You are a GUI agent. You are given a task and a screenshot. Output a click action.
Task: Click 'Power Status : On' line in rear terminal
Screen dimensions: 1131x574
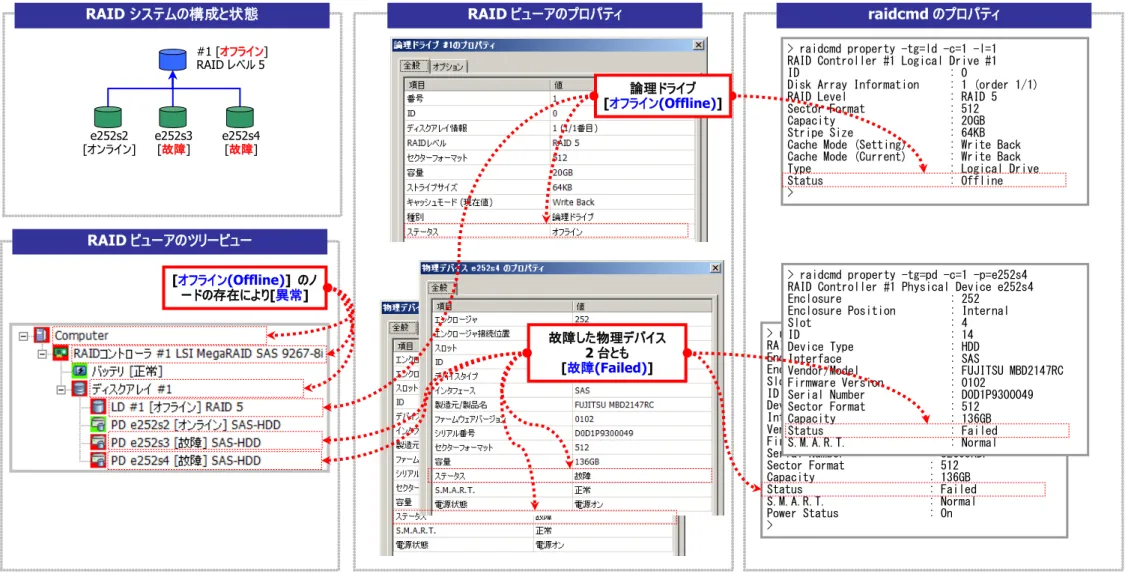pyautogui.click(x=860, y=513)
